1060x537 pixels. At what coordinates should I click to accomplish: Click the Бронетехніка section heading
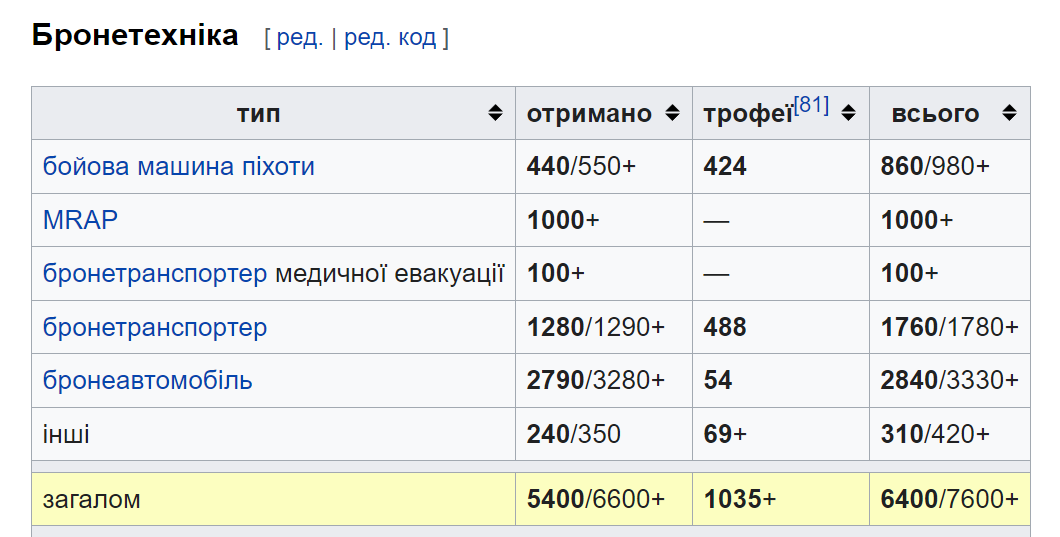[x=135, y=35]
